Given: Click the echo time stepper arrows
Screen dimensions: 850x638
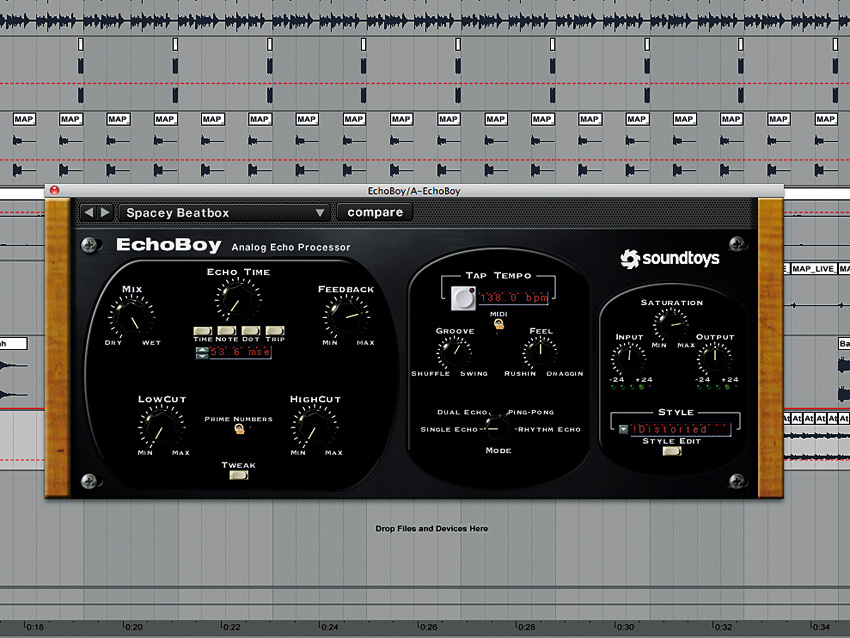Looking at the screenshot, I should tap(202, 353).
